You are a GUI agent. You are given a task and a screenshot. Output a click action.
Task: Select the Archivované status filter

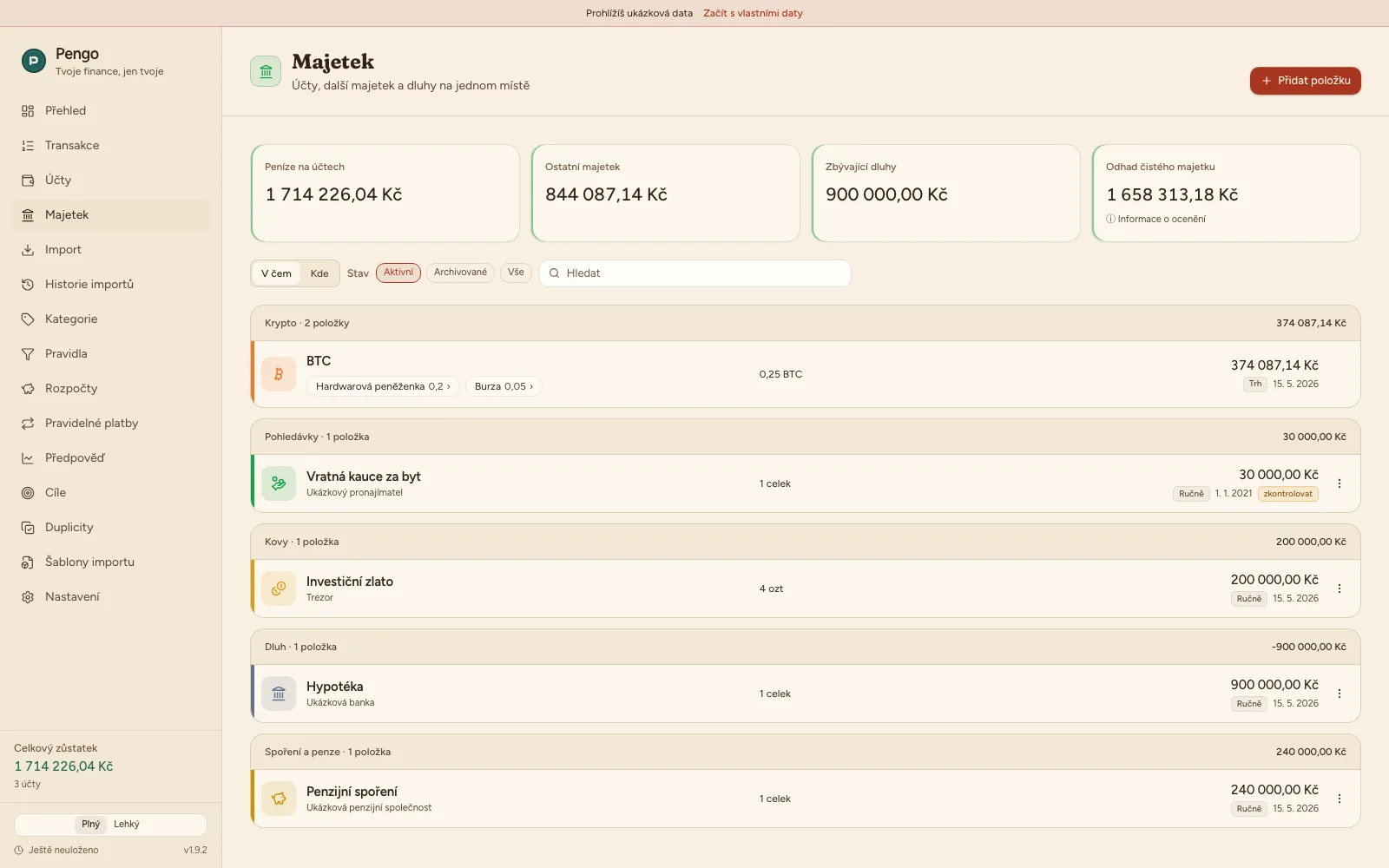460,273
